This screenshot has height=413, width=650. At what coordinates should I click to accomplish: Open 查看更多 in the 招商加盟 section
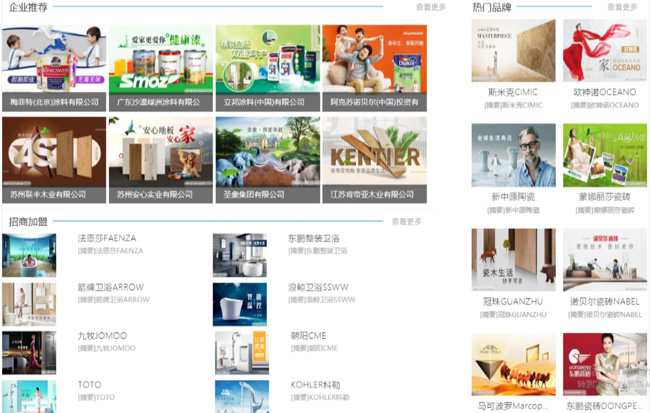407,221
